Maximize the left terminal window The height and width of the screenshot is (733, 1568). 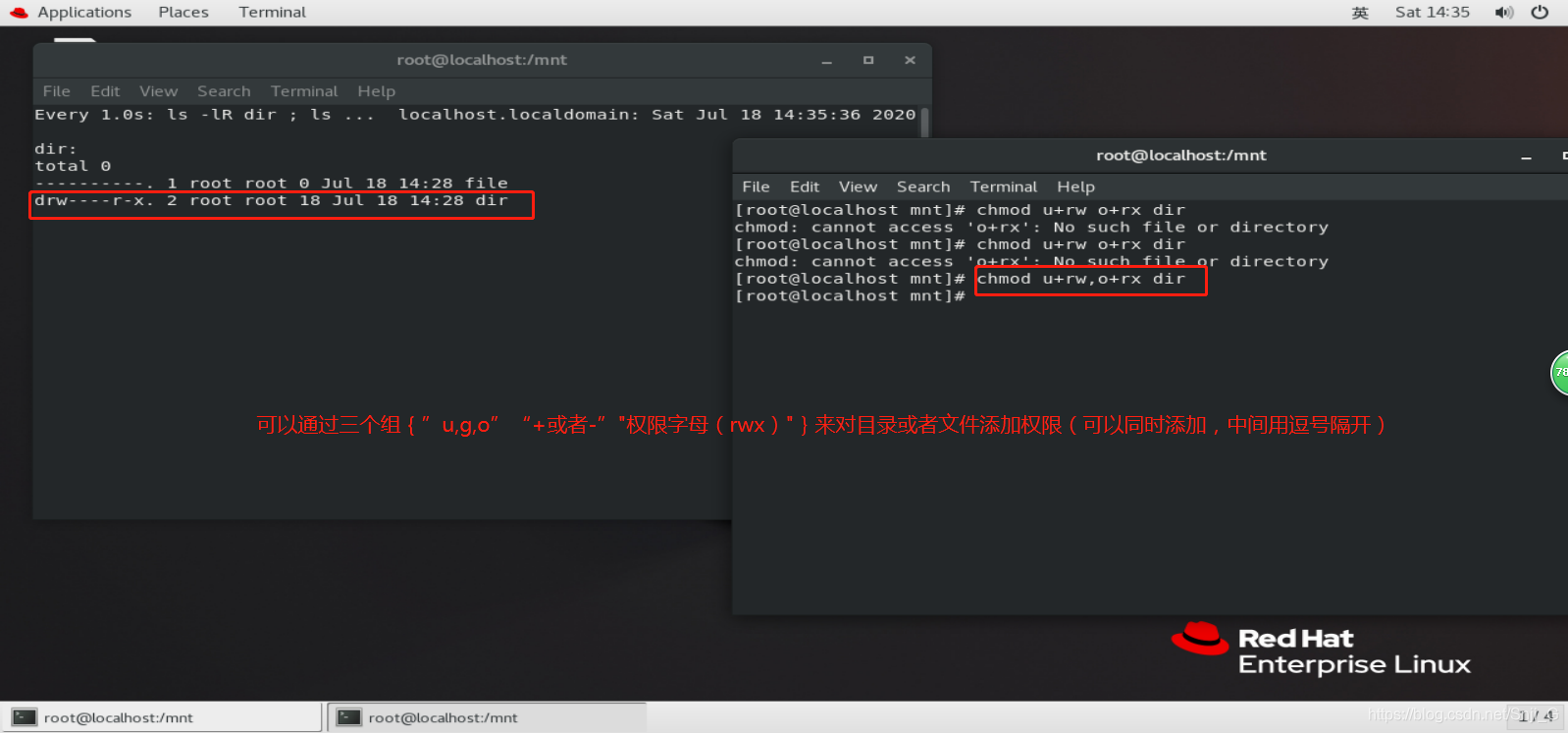[868, 60]
